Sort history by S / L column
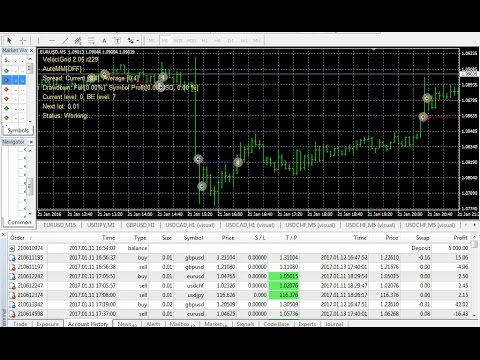Viewport: 480px width, 360px height. pos(260,238)
